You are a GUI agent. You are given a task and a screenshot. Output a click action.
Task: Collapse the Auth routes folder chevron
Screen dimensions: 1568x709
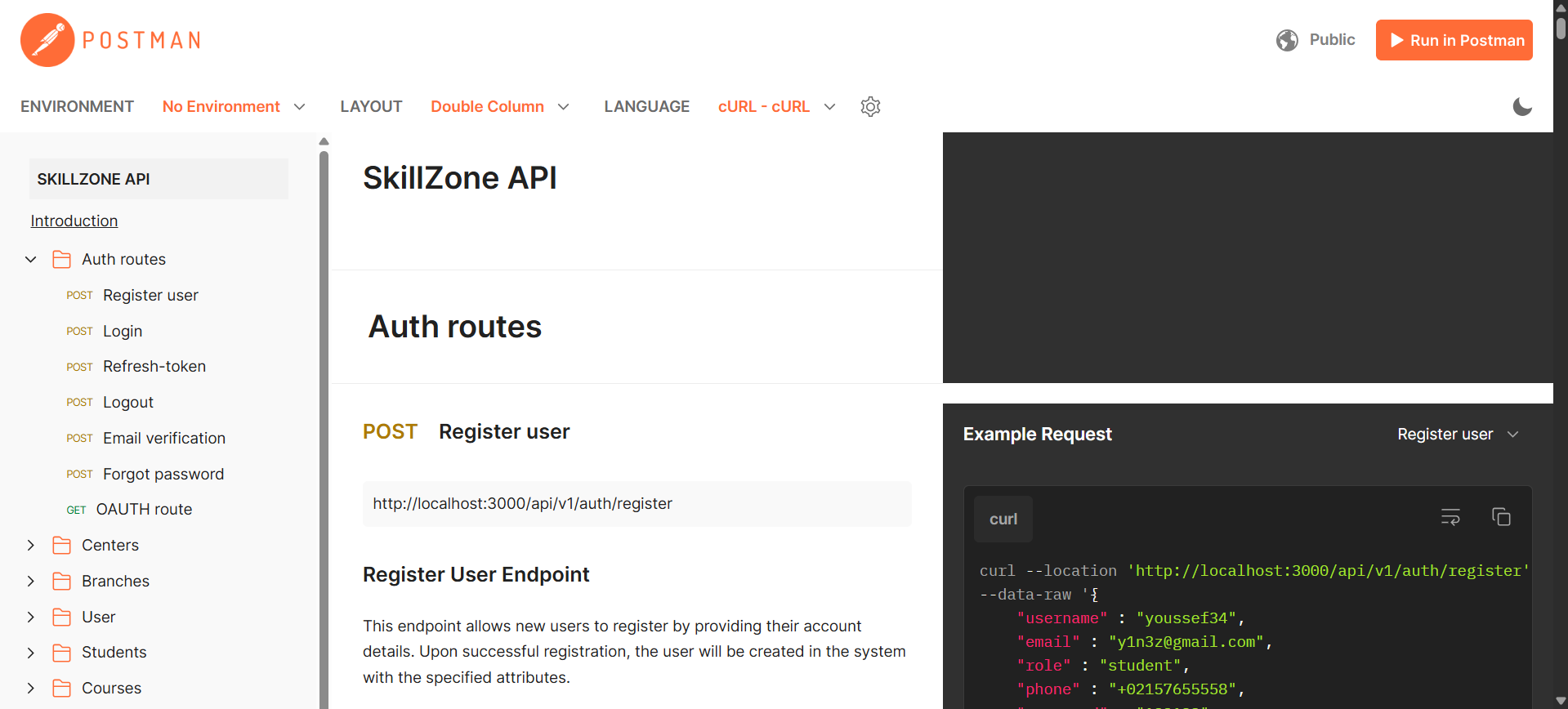point(31,259)
